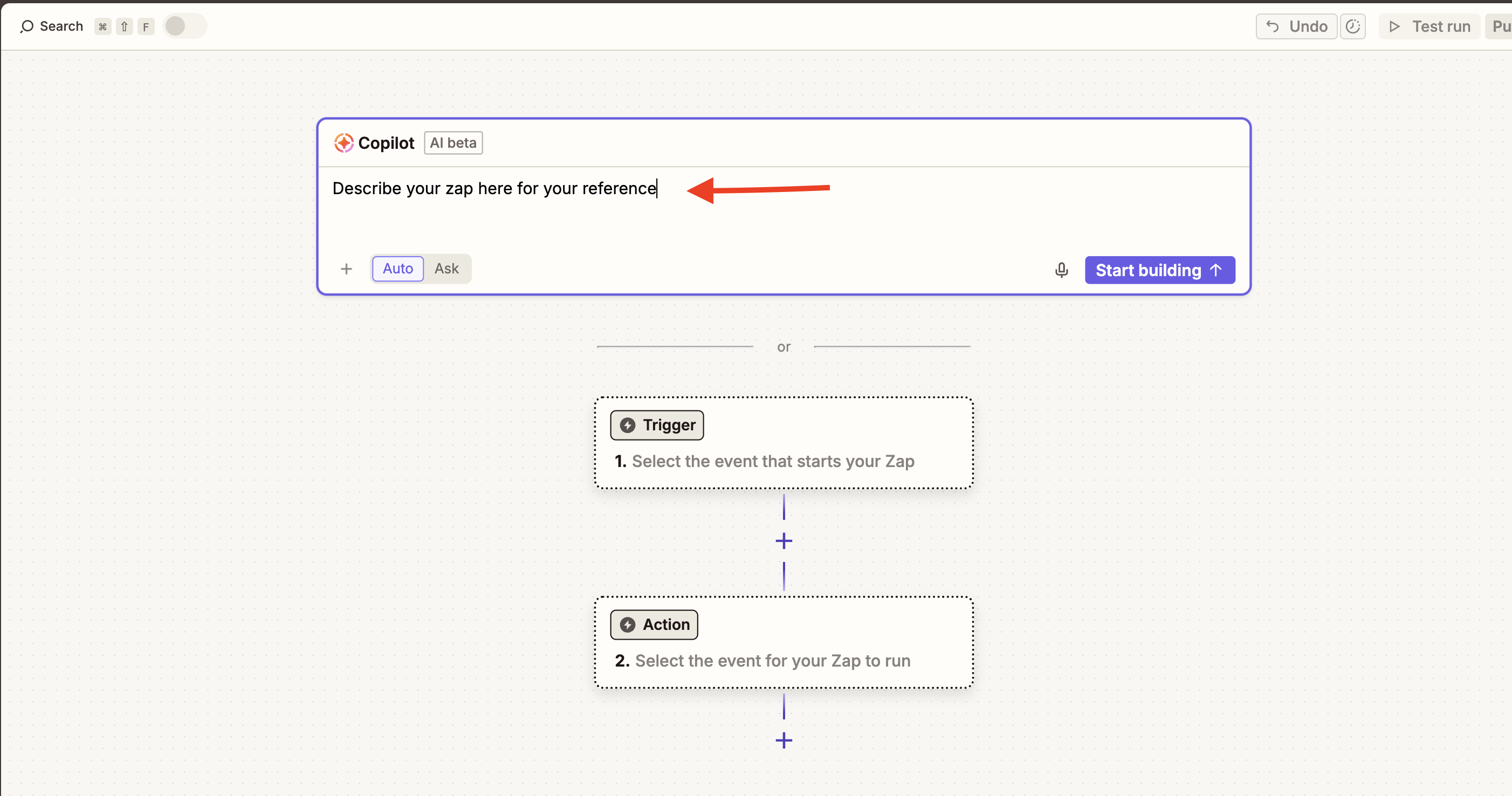Viewport: 1512px width, 796px height.
Task: Add a step below the Action
Action: point(784,740)
